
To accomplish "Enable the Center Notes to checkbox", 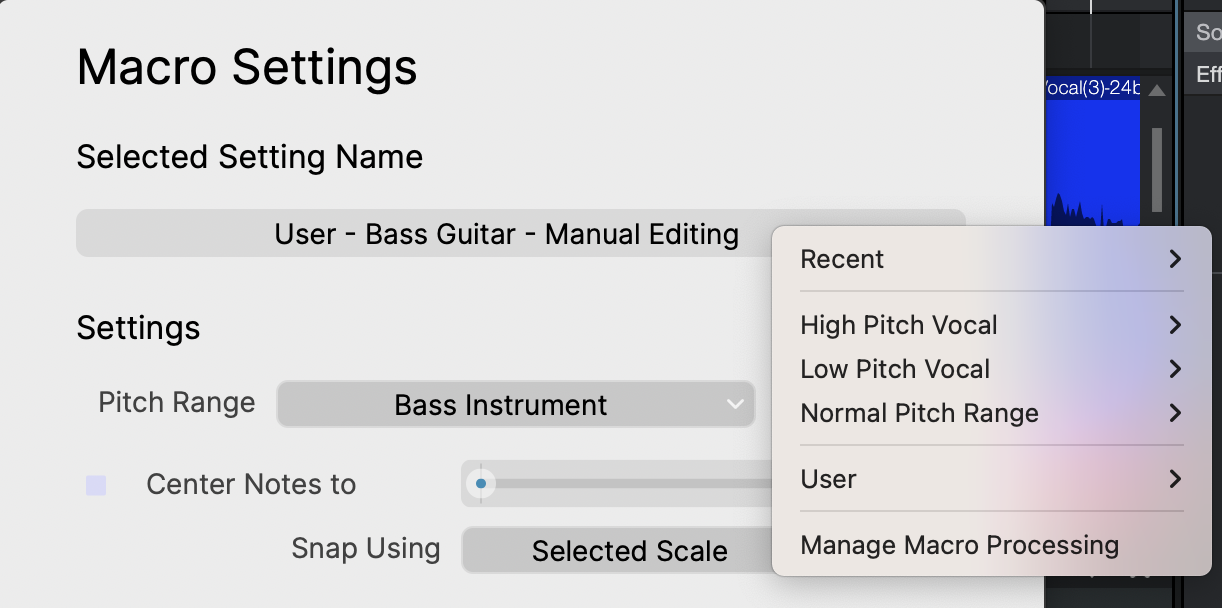I will coord(96,485).
